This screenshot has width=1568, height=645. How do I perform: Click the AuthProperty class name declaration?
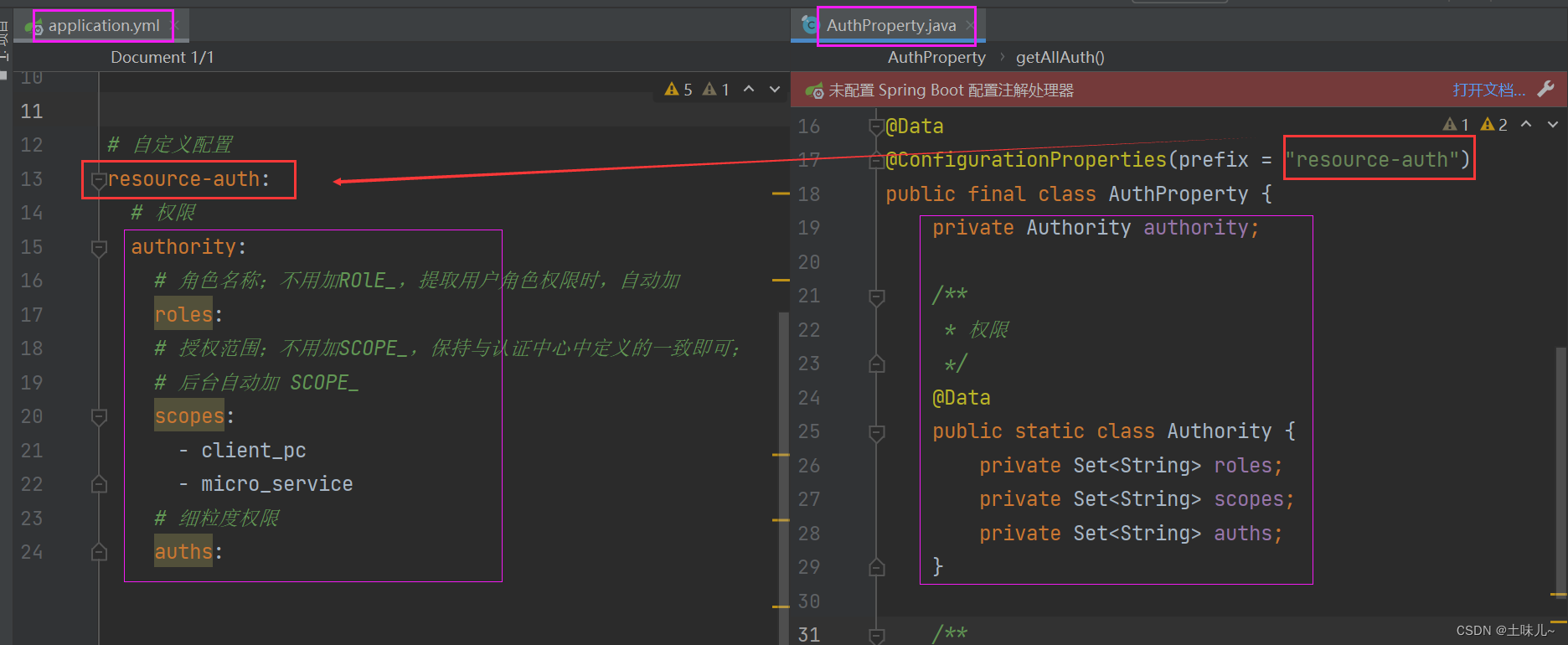[1179, 194]
